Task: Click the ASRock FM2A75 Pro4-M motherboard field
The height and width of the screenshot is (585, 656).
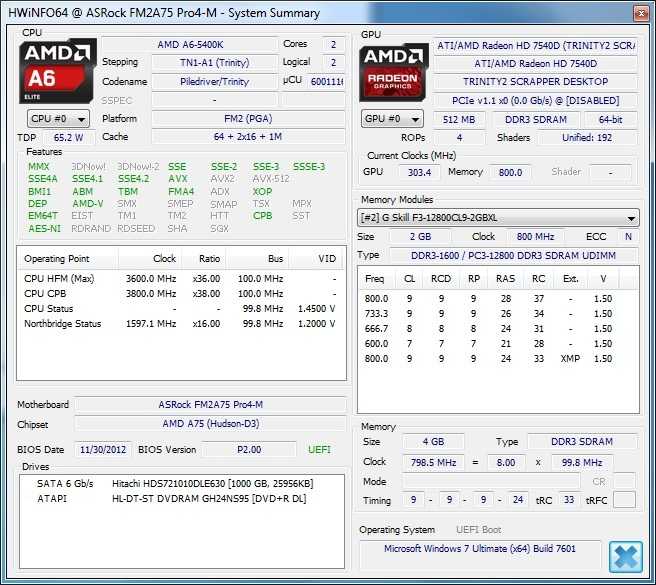Action: [x=209, y=405]
